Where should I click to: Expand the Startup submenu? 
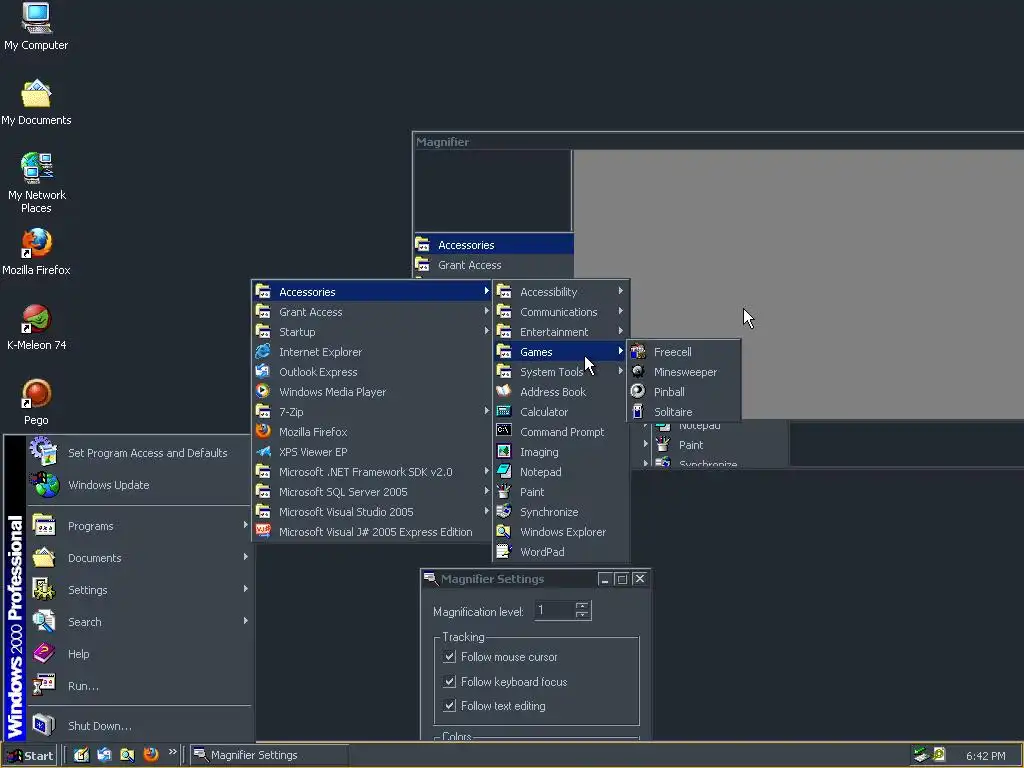click(372, 332)
